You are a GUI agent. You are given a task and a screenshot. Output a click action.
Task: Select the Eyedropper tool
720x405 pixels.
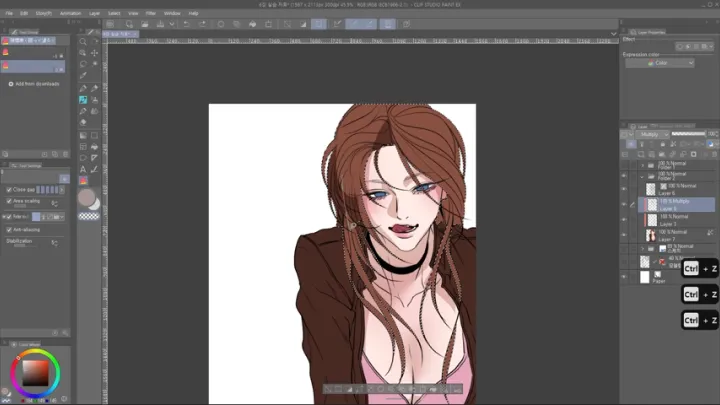click(x=83, y=75)
